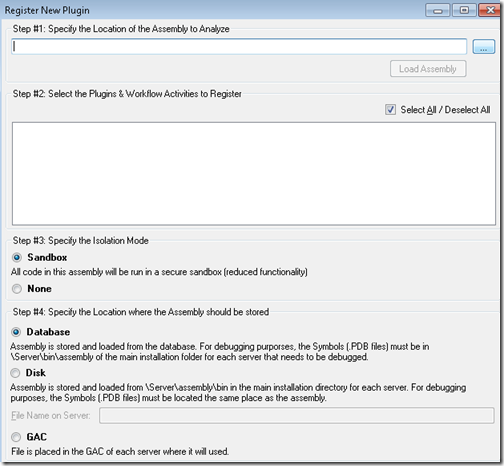This screenshot has height=466, width=504.
Task: Select the Sandbox isolation mode
Action: [x=17, y=258]
